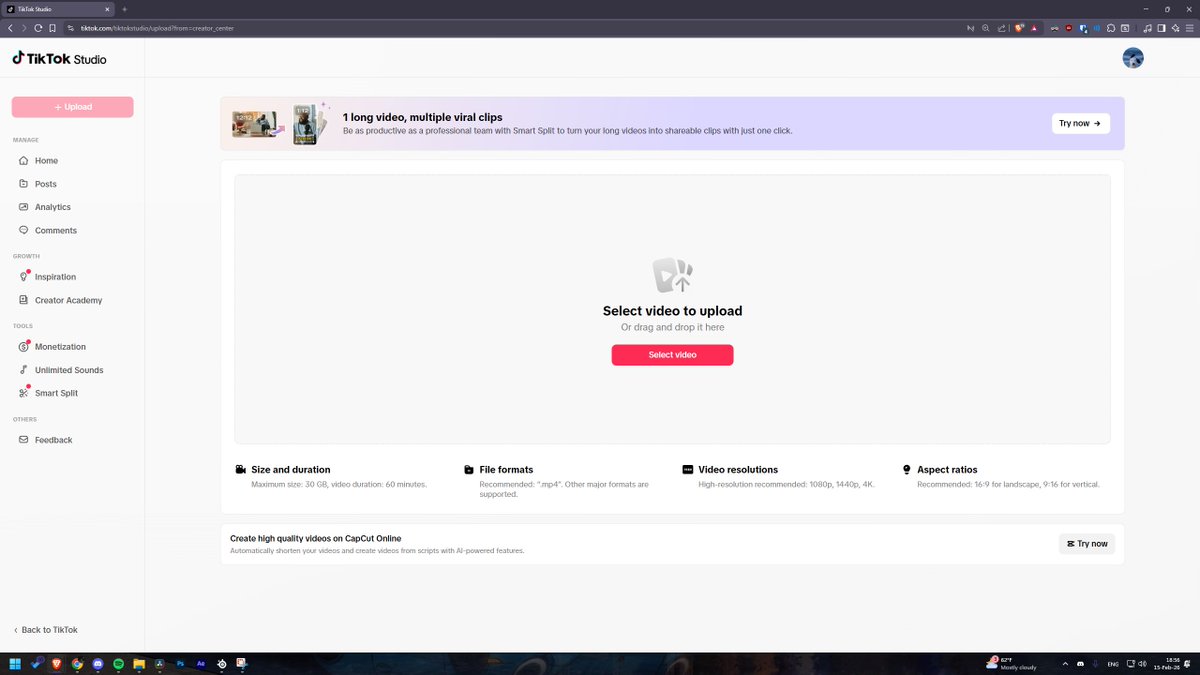Click the share page icon in address bar
The height and width of the screenshot is (675, 1200).
[x=1001, y=28]
